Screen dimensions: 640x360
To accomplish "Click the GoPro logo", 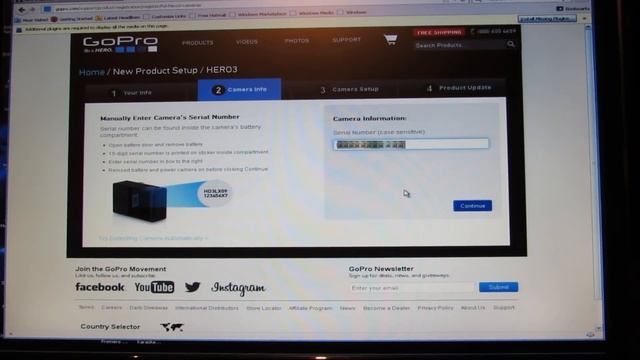I will [120, 44].
